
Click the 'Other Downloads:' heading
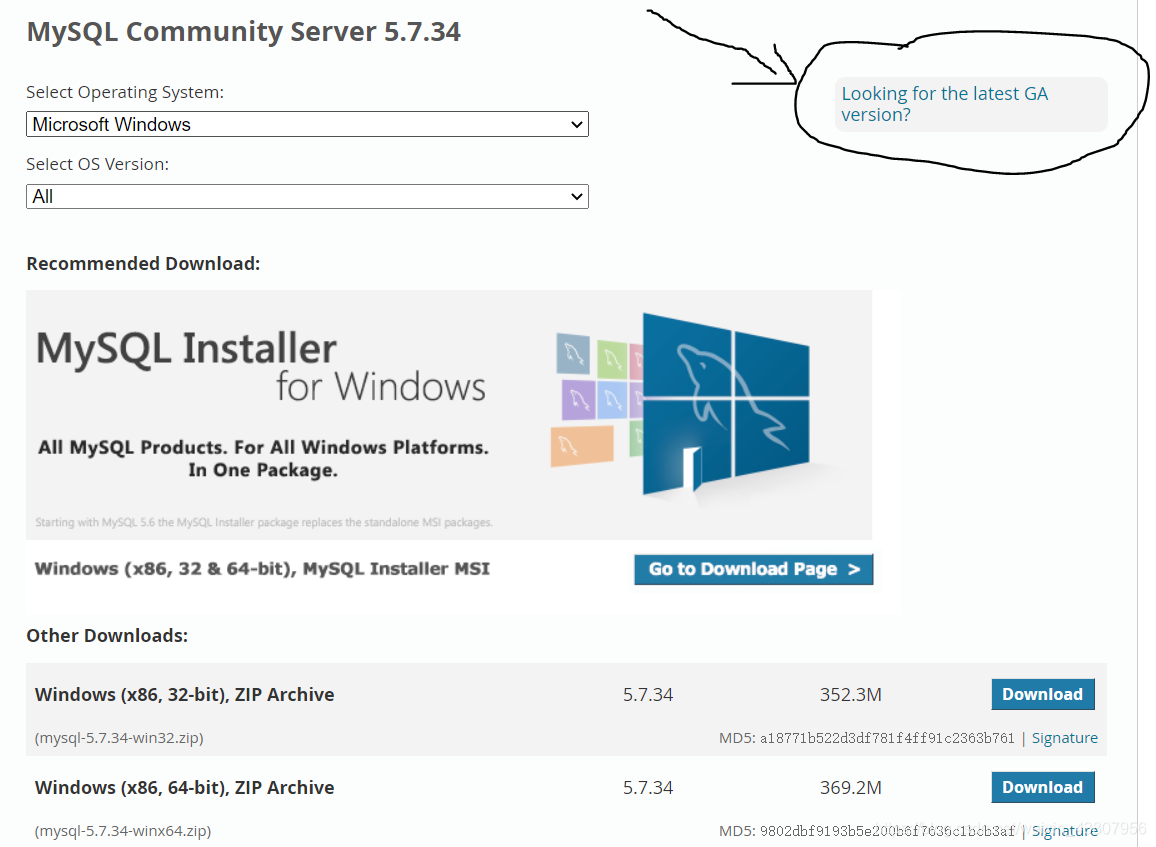point(107,635)
